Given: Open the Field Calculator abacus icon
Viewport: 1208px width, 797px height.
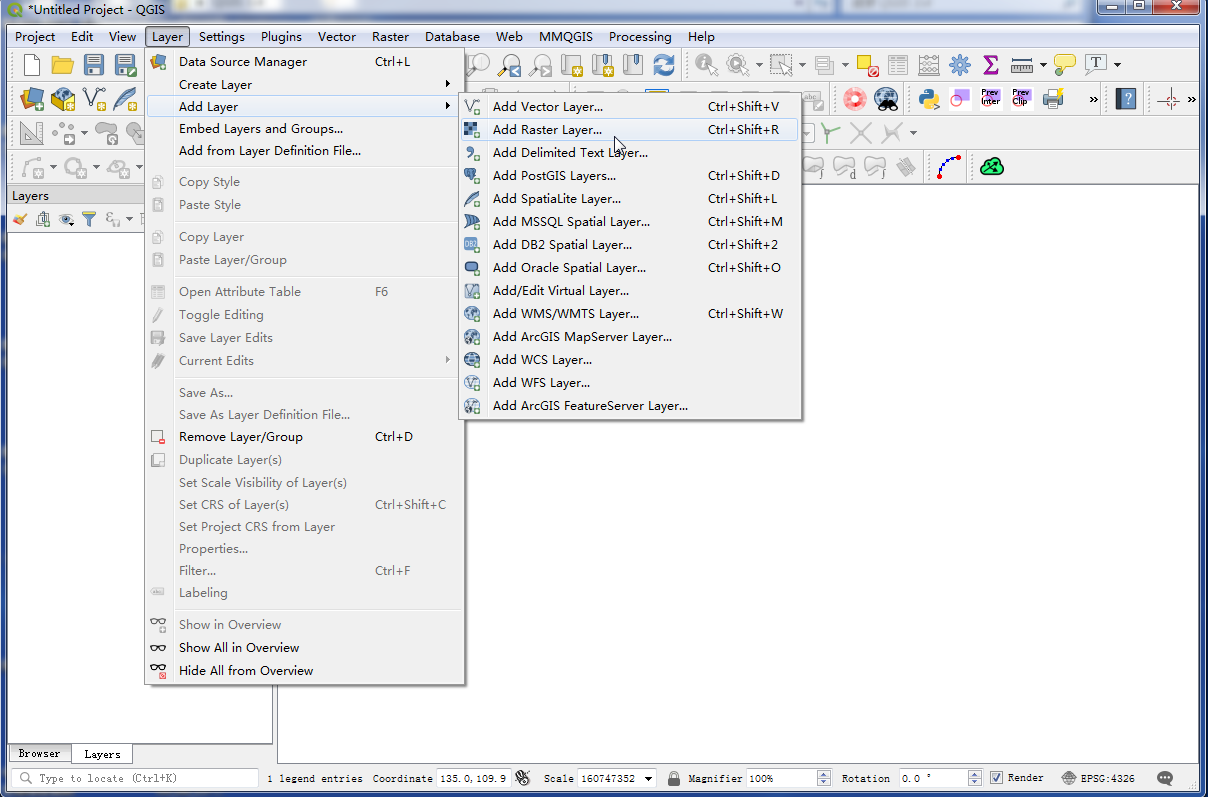Looking at the screenshot, I should tap(929, 65).
